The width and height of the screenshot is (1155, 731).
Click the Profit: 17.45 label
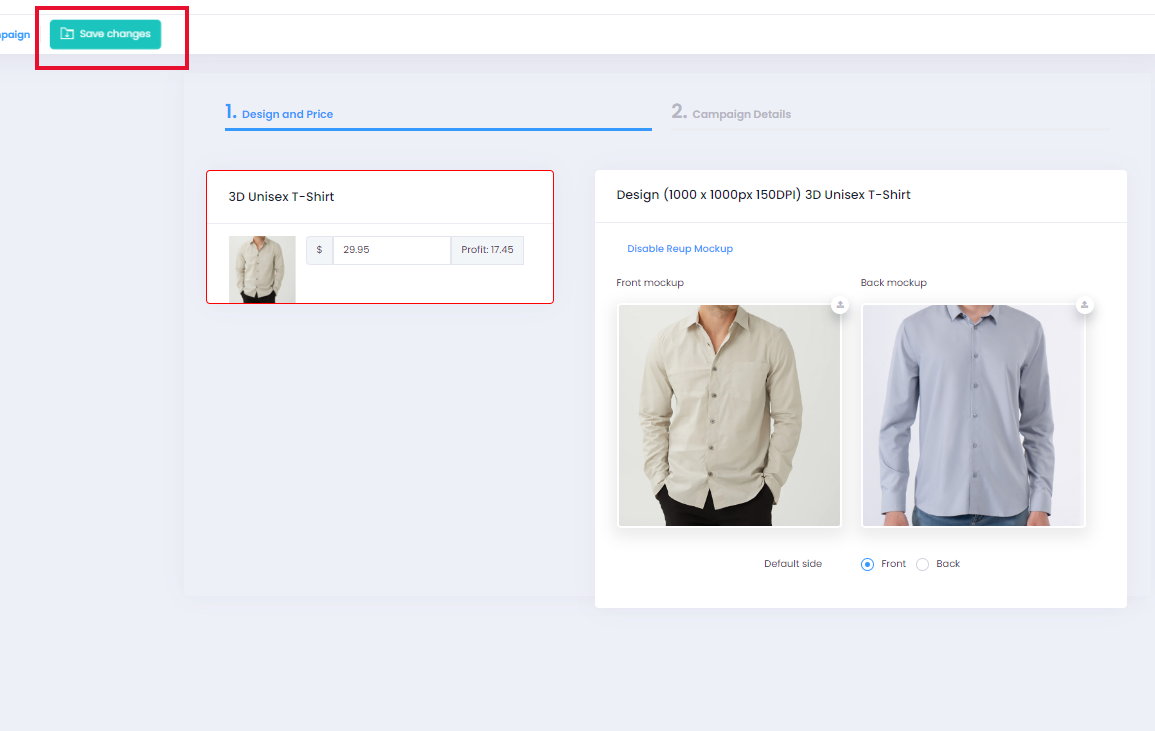[487, 251]
